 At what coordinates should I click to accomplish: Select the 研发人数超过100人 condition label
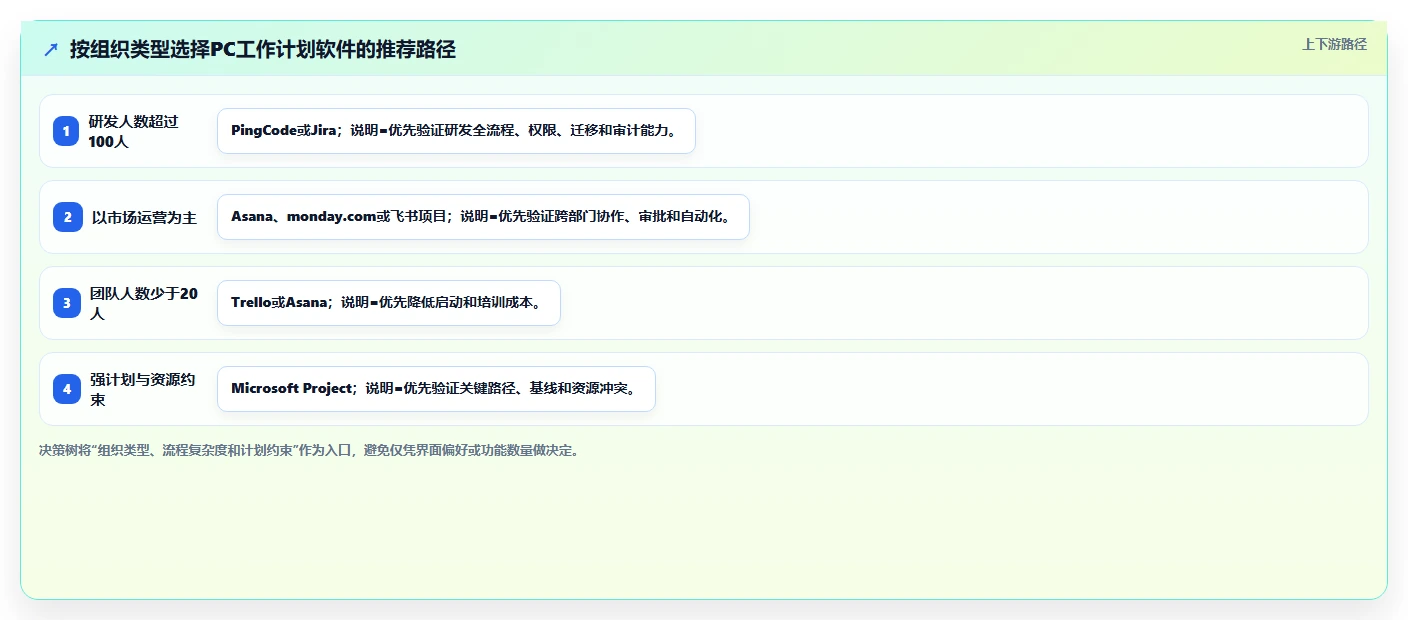click(x=134, y=131)
